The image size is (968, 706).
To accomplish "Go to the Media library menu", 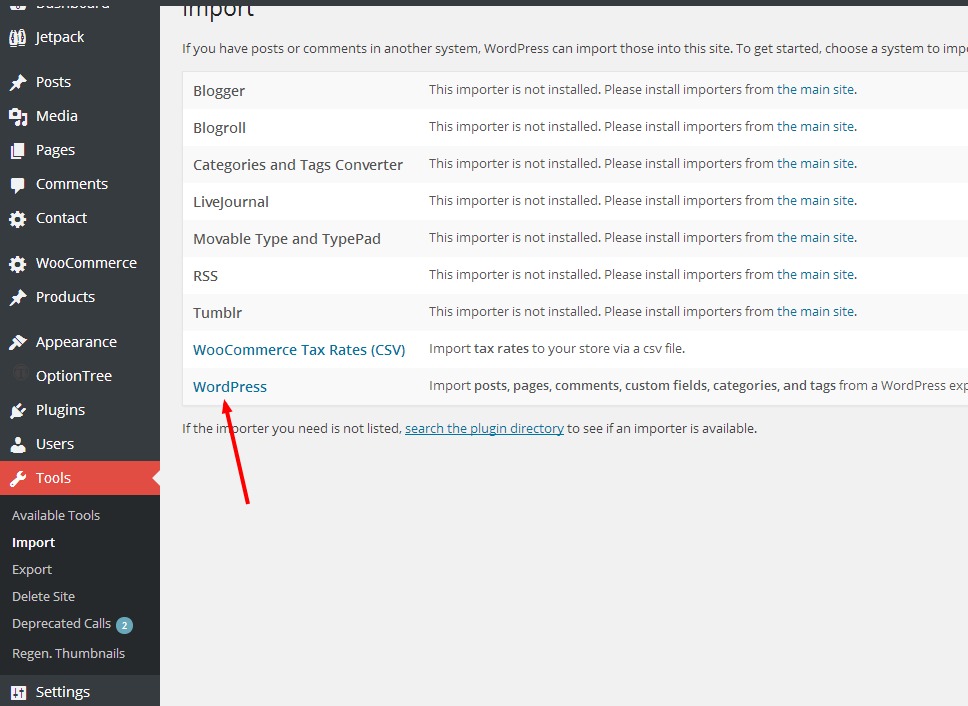I will point(57,116).
